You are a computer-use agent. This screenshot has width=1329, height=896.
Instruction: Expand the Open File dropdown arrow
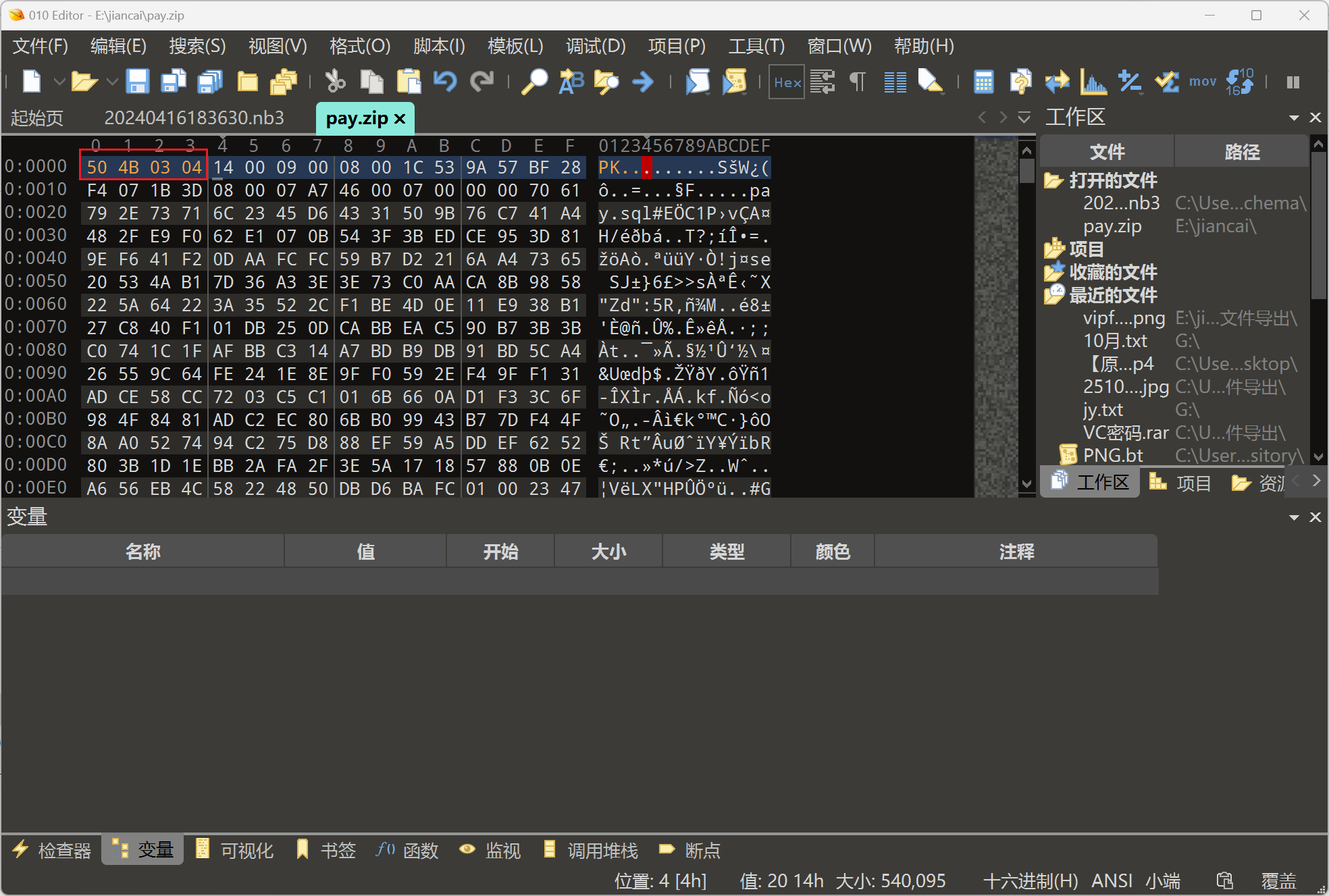[112, 82]
